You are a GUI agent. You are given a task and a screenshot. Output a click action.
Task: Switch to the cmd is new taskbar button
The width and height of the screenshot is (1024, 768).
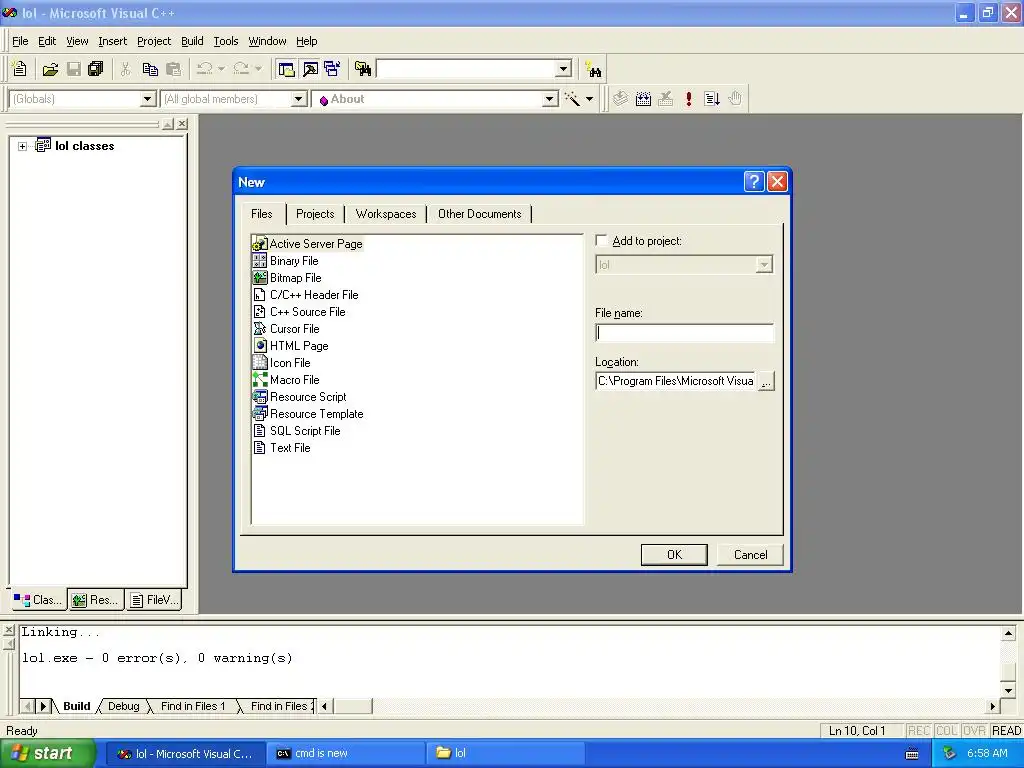click(x=346, y=754)
